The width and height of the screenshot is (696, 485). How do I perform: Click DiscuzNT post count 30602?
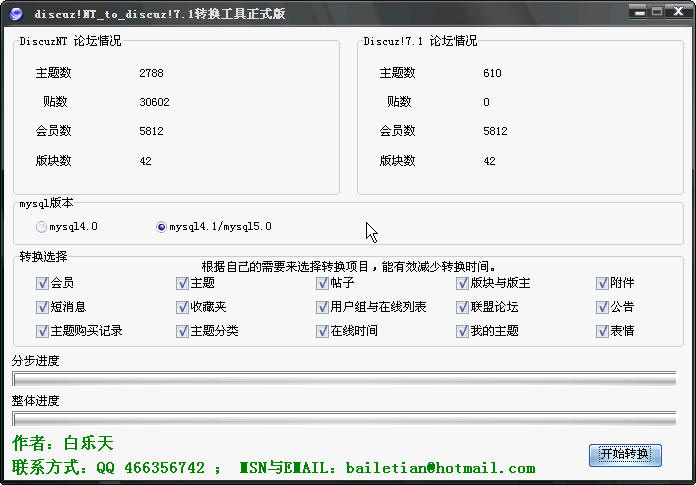pos(154,102)
